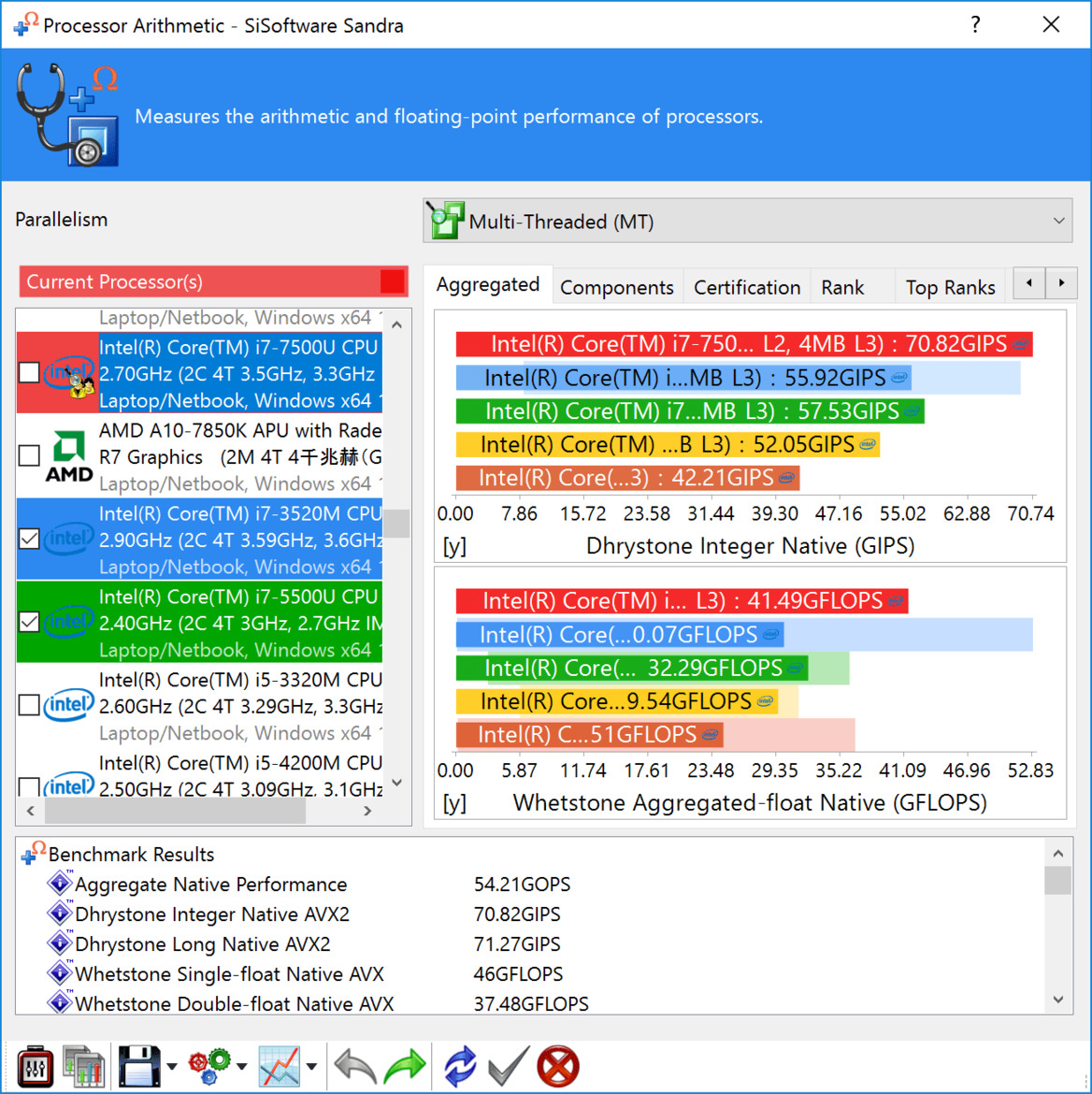Switch to the Rank tab

[x=843, y=287]
